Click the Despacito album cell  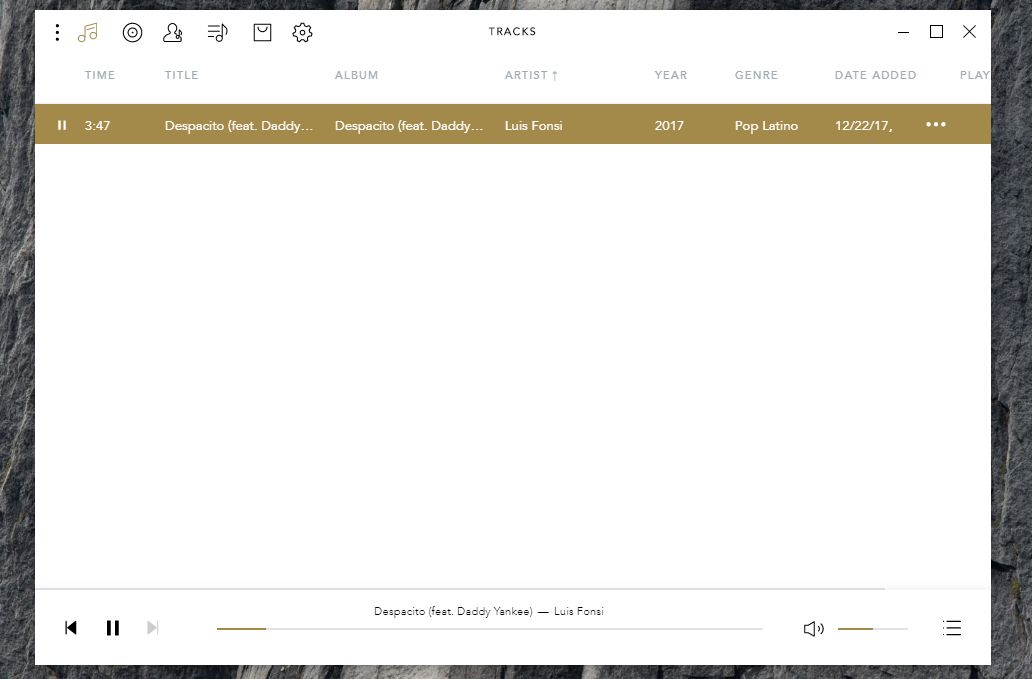point(409,126)
